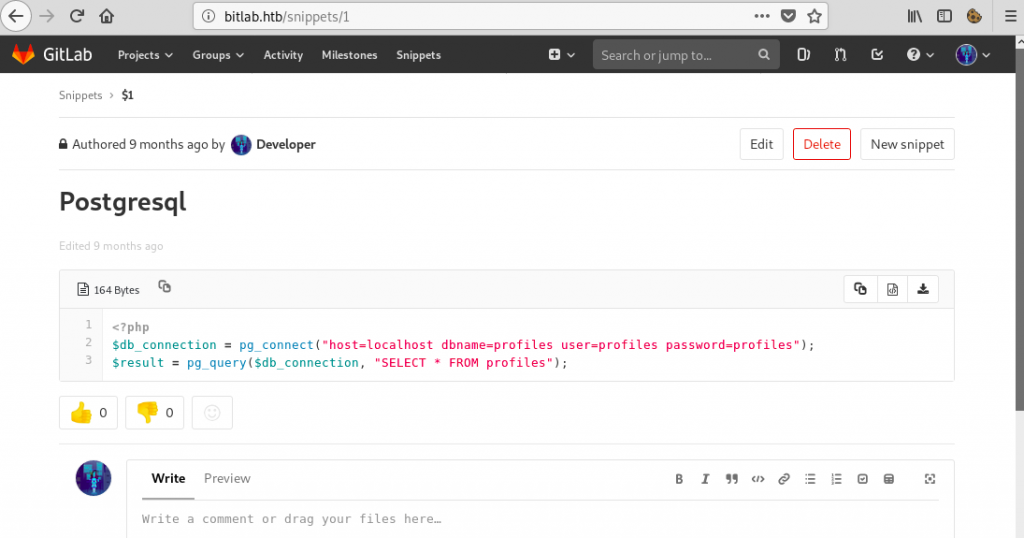Open Milestones in the navbar
This screenshot has height=538, width=1024.
349,55
